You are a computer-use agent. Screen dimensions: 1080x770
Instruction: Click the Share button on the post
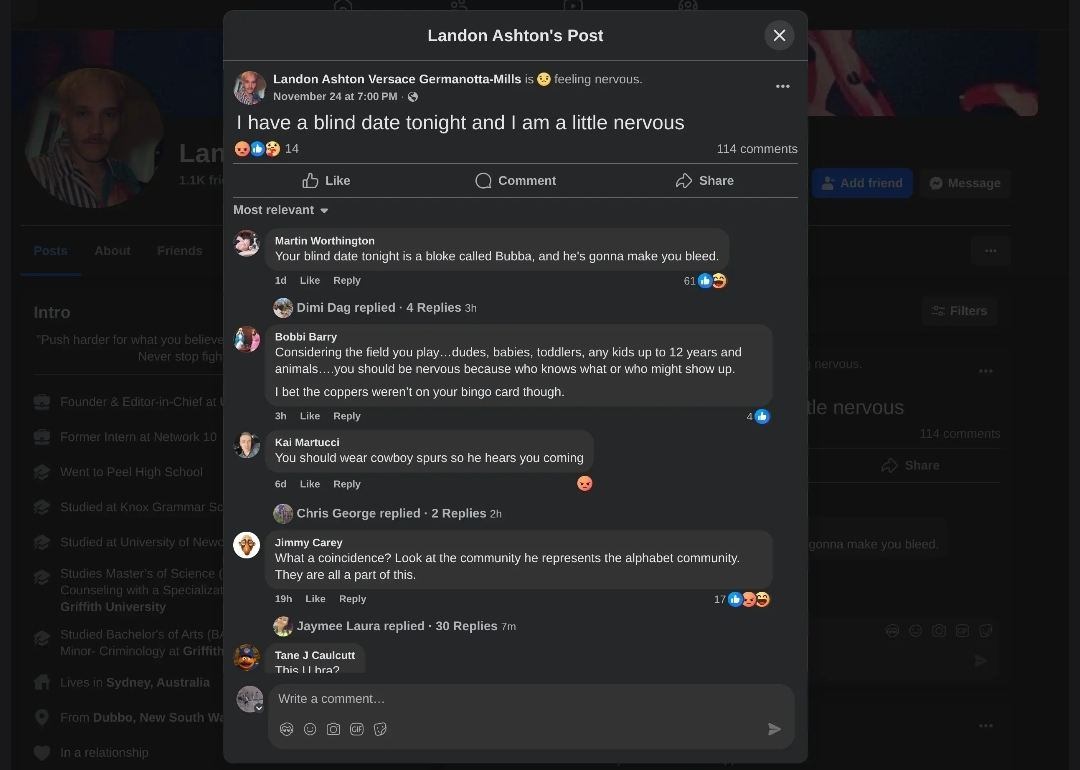point(704,181)
